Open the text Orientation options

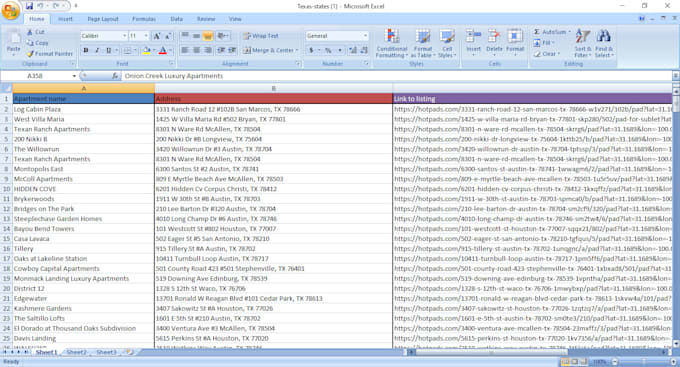223,36
